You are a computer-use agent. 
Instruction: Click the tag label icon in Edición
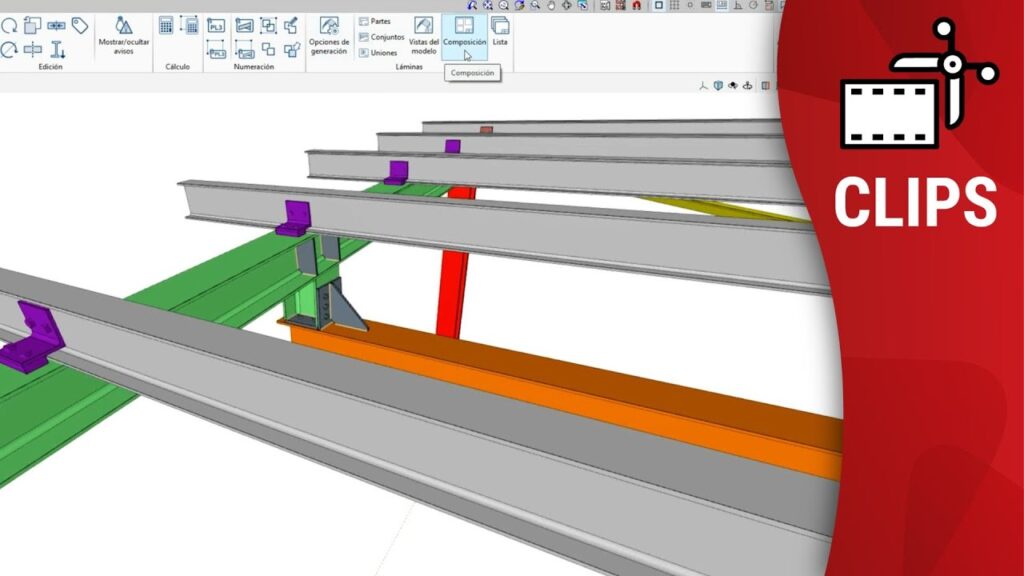(80, 26)
